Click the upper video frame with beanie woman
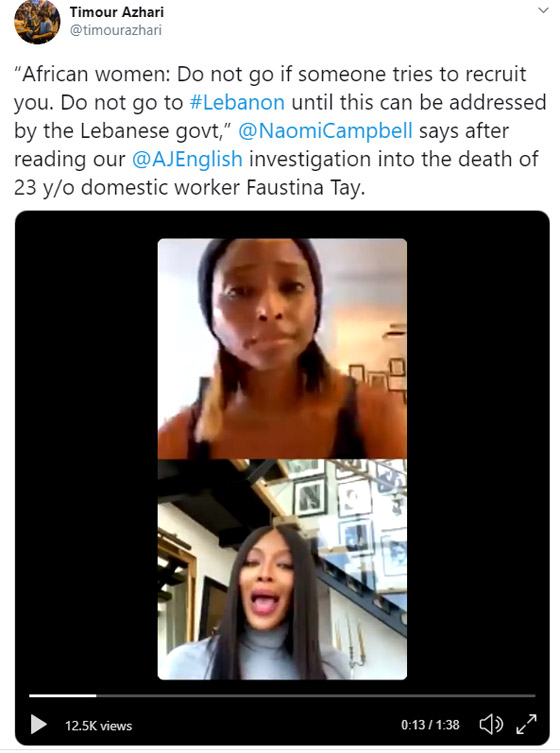This screenshot has width=560, height=753. click(x=282, y=349)
